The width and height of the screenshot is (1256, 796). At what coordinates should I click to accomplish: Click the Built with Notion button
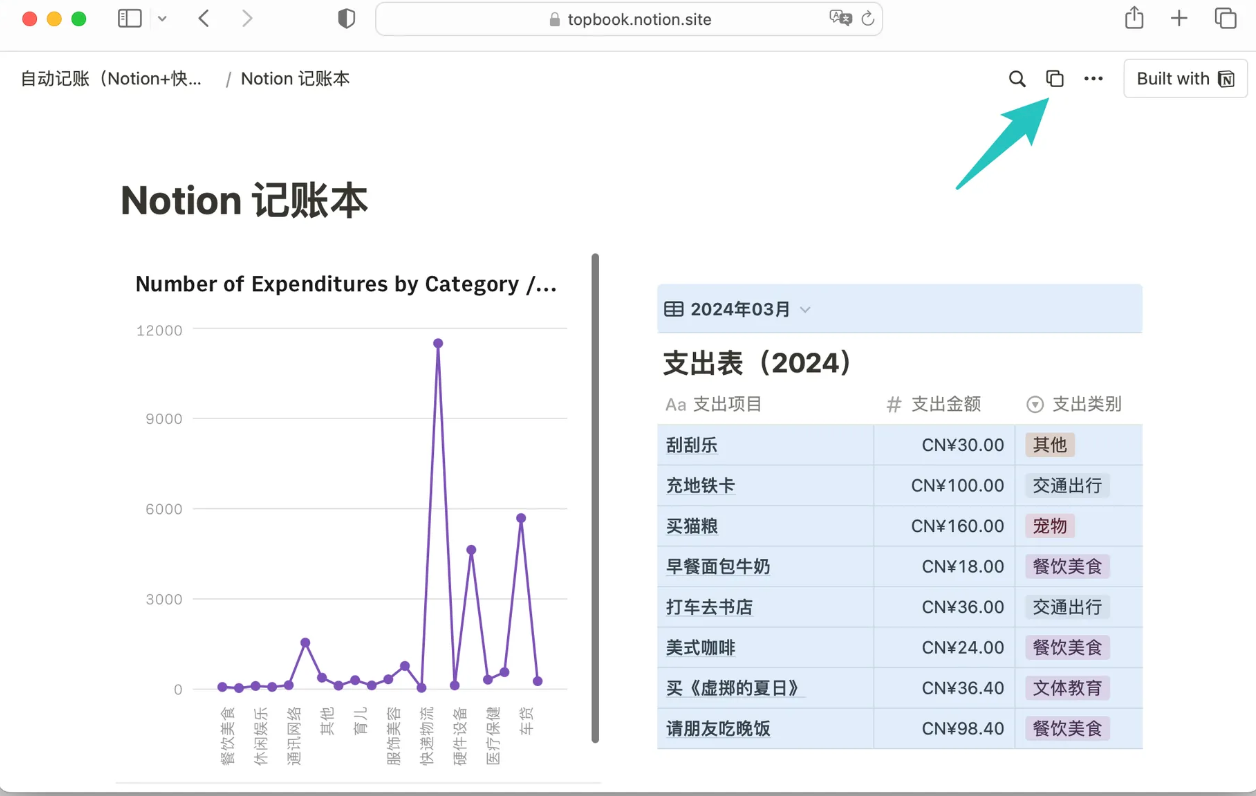[x=1185, y=79]
